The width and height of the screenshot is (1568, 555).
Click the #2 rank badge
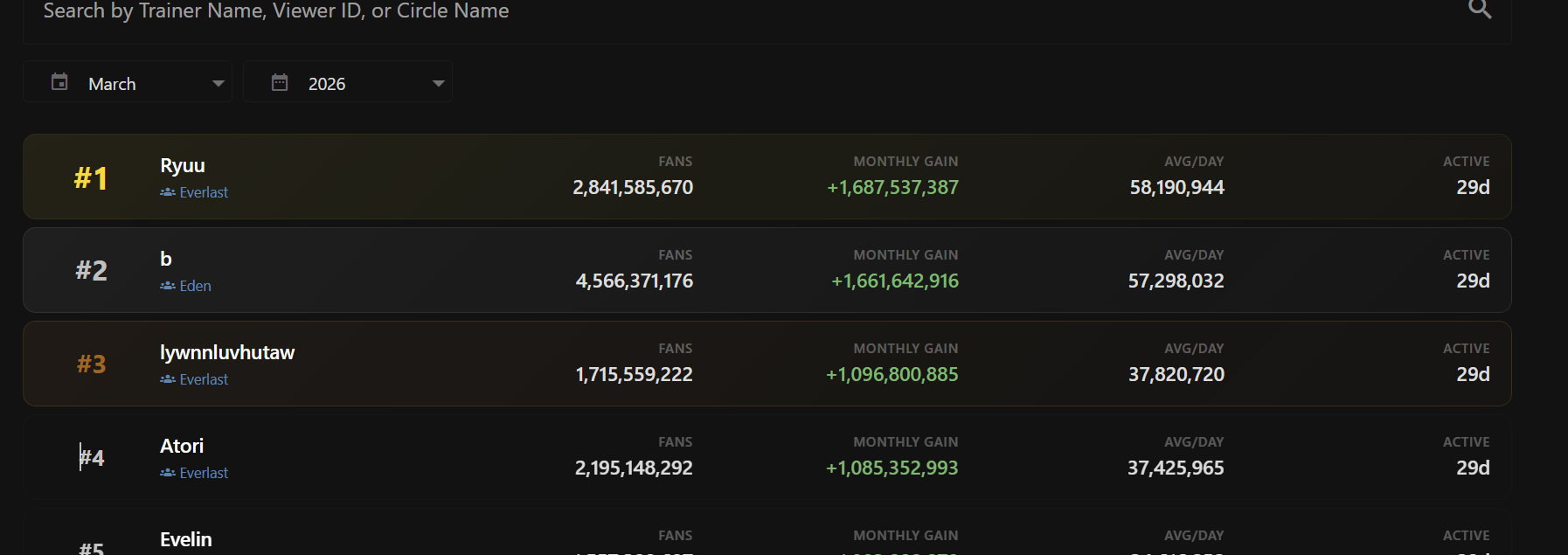coord(91,271)
